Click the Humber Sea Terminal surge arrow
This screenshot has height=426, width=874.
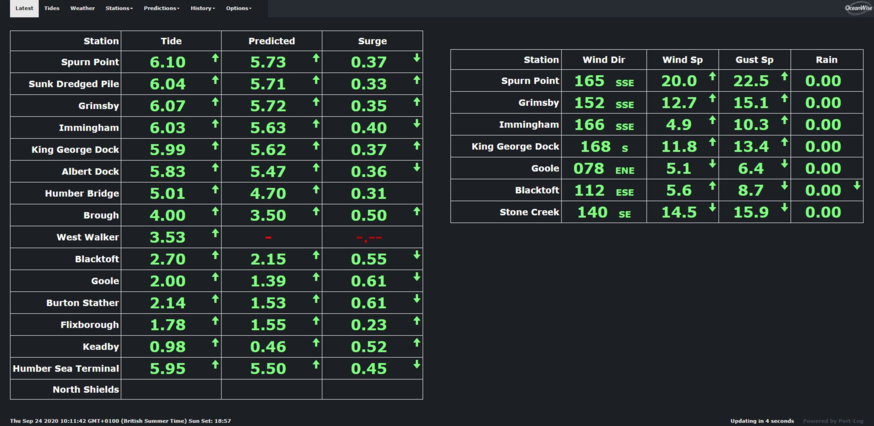coord(417,365)
